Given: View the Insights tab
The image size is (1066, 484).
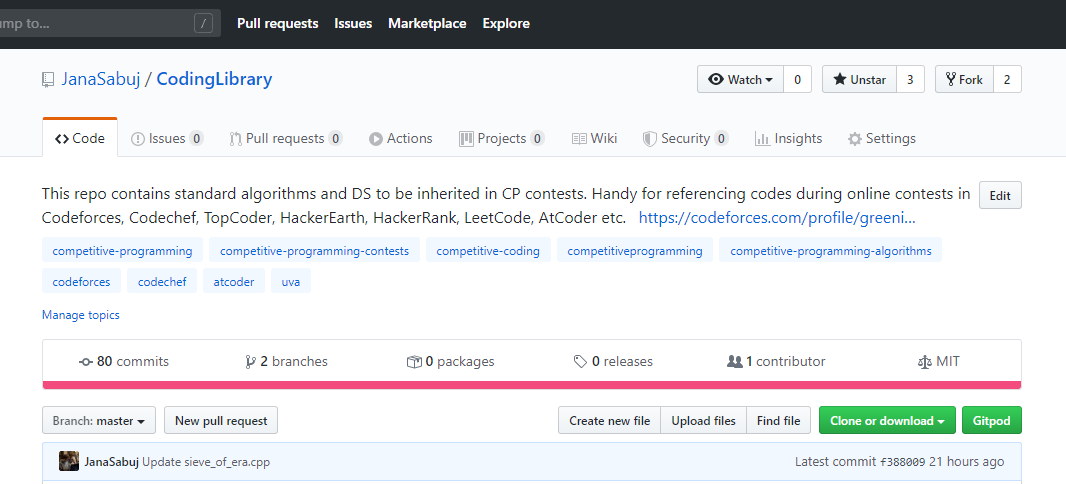Looking at the screenshot, I should (789, 139).
